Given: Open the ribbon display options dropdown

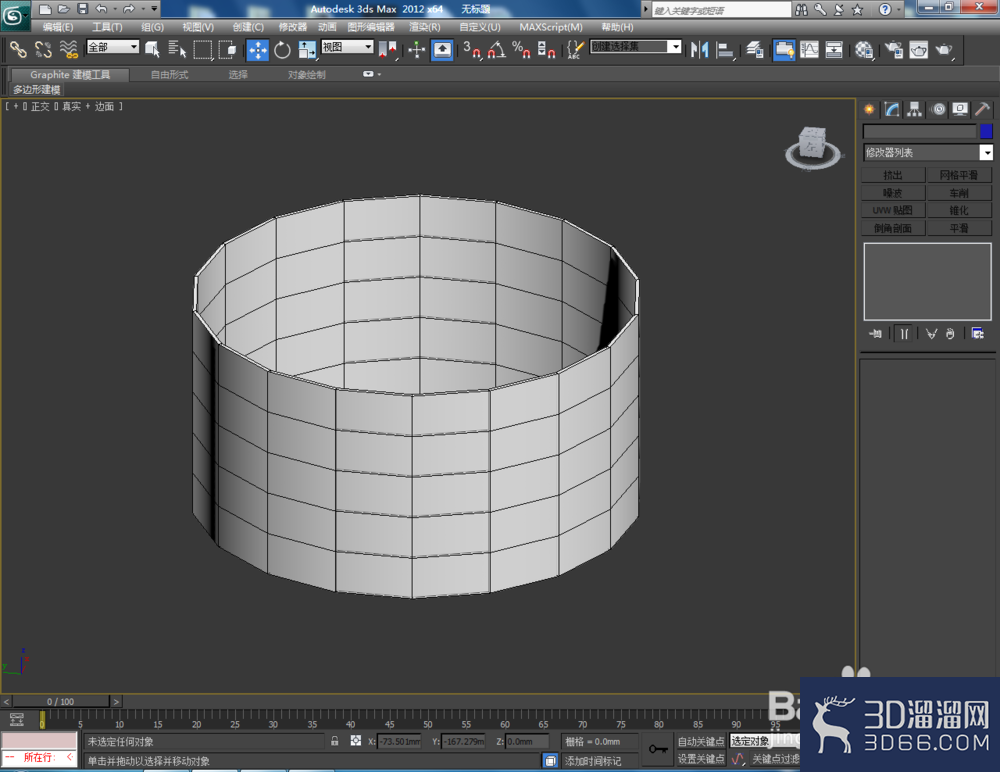Looking at the screenshot, I should [371, 74].
